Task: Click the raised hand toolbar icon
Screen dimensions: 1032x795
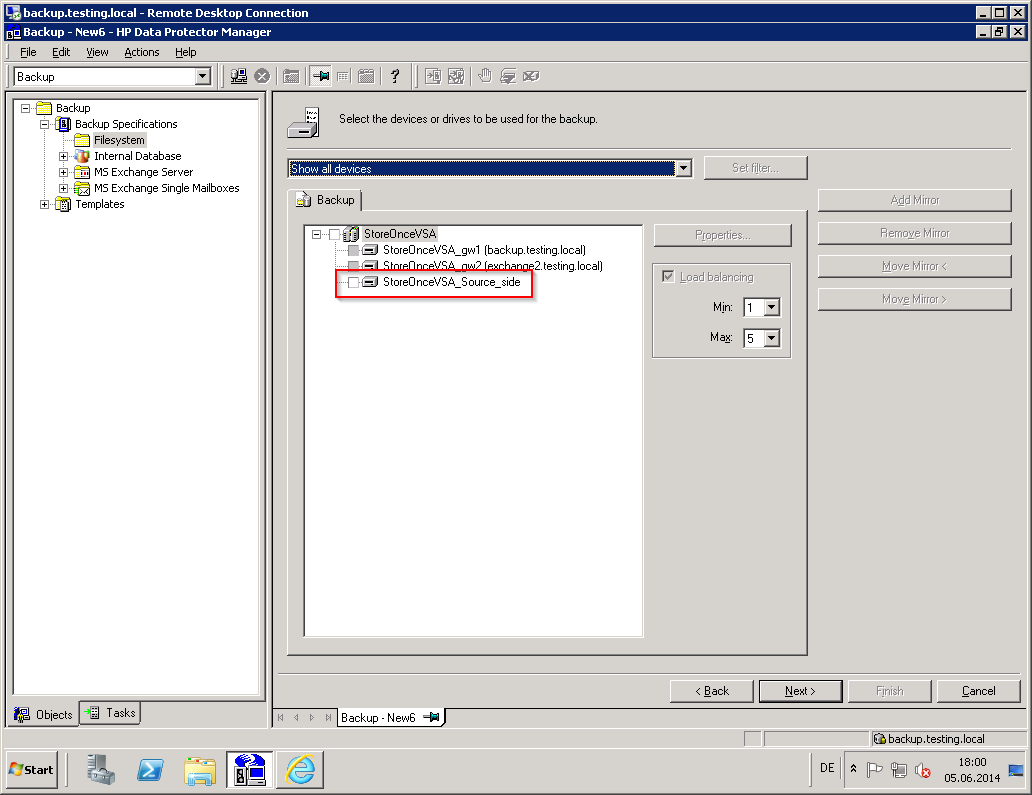Action: [x=485, y=76]
